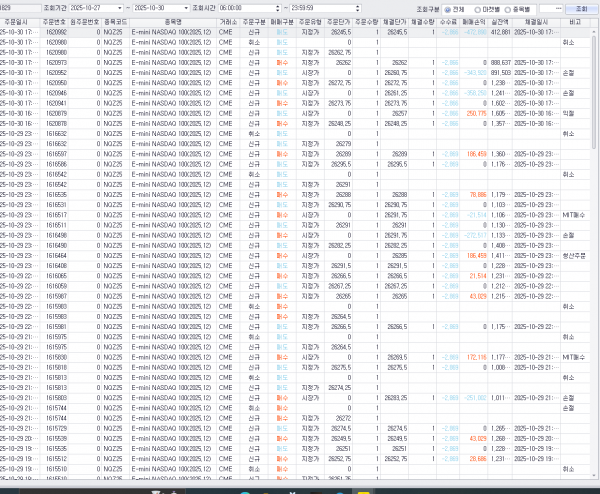Click the scrollbar down arrow
This screenshot has width=600, height=494.
pos(594,476)
